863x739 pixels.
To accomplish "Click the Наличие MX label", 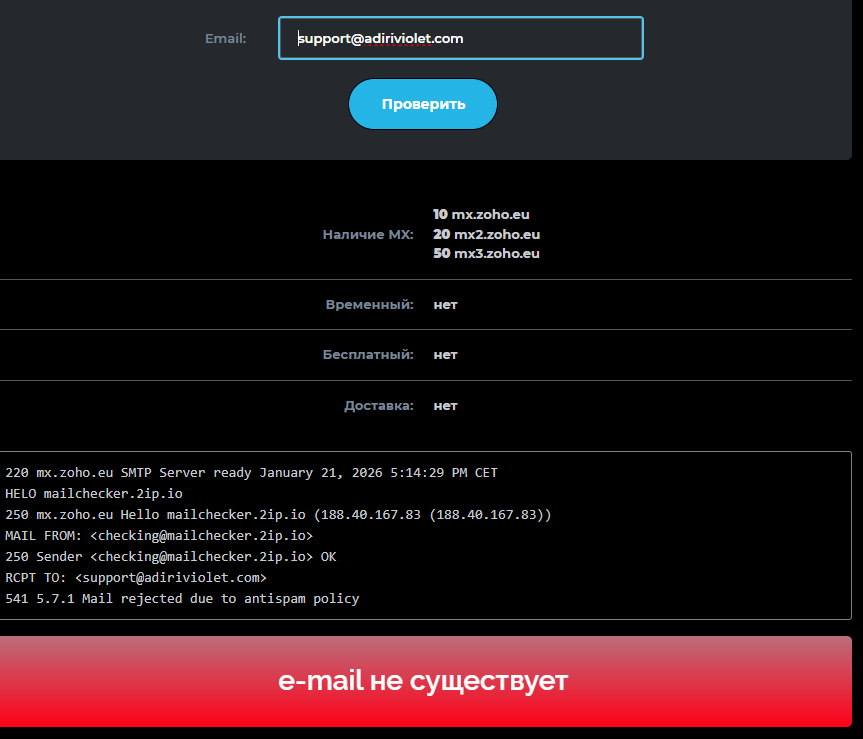I will coord(367,234).
